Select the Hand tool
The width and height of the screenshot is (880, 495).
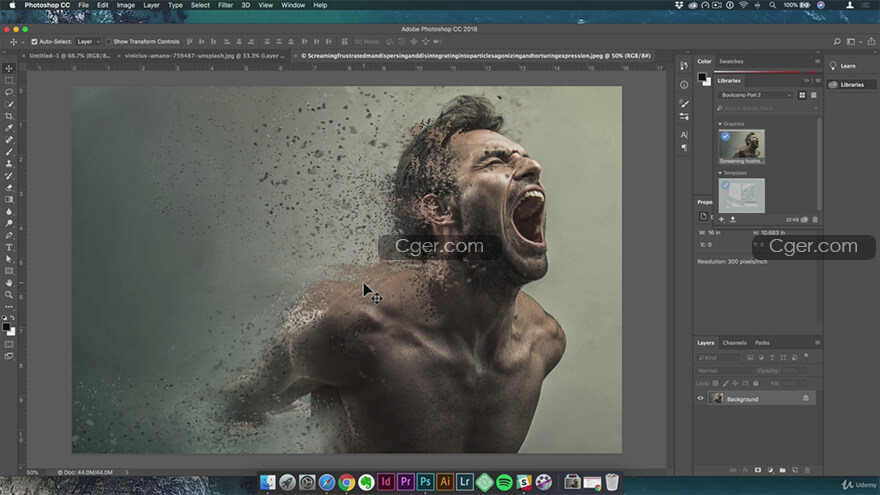click(x=8, y=283)
